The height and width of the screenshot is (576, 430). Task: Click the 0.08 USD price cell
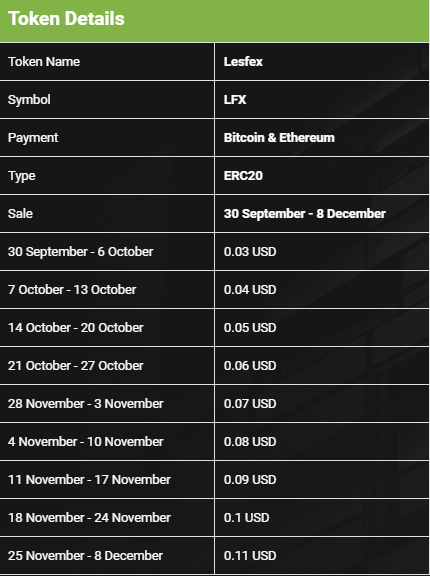pyautogui.click(x=322, y=442)
